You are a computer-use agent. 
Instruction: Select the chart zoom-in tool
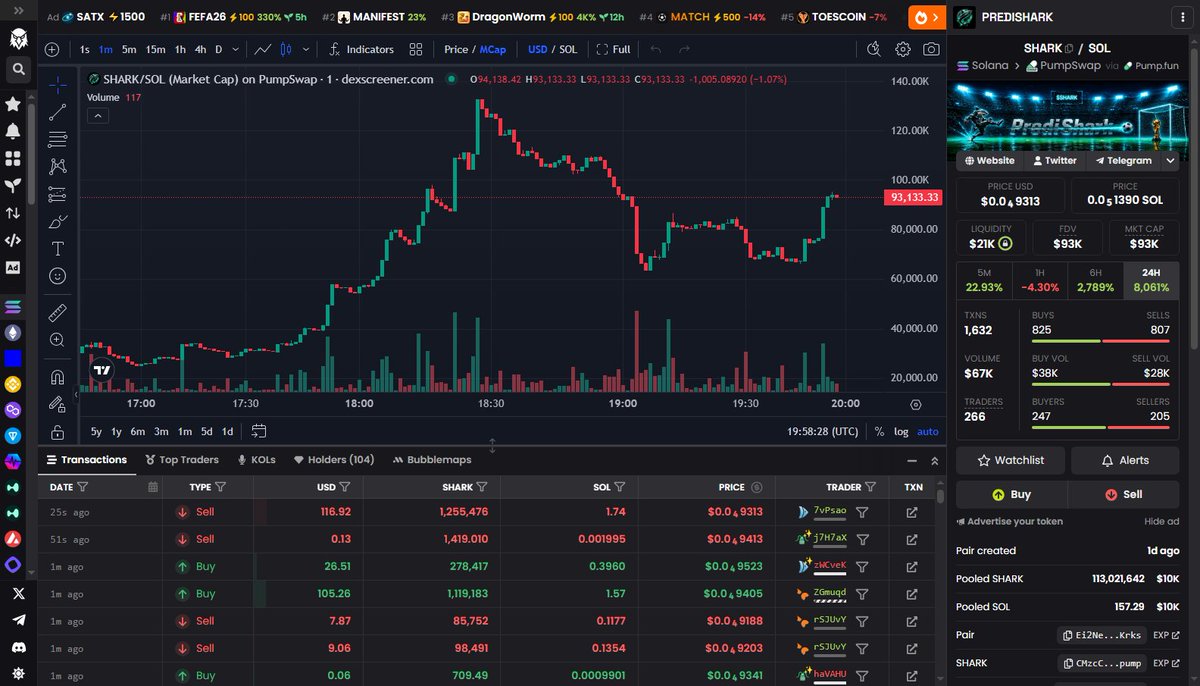coord(58,340)
